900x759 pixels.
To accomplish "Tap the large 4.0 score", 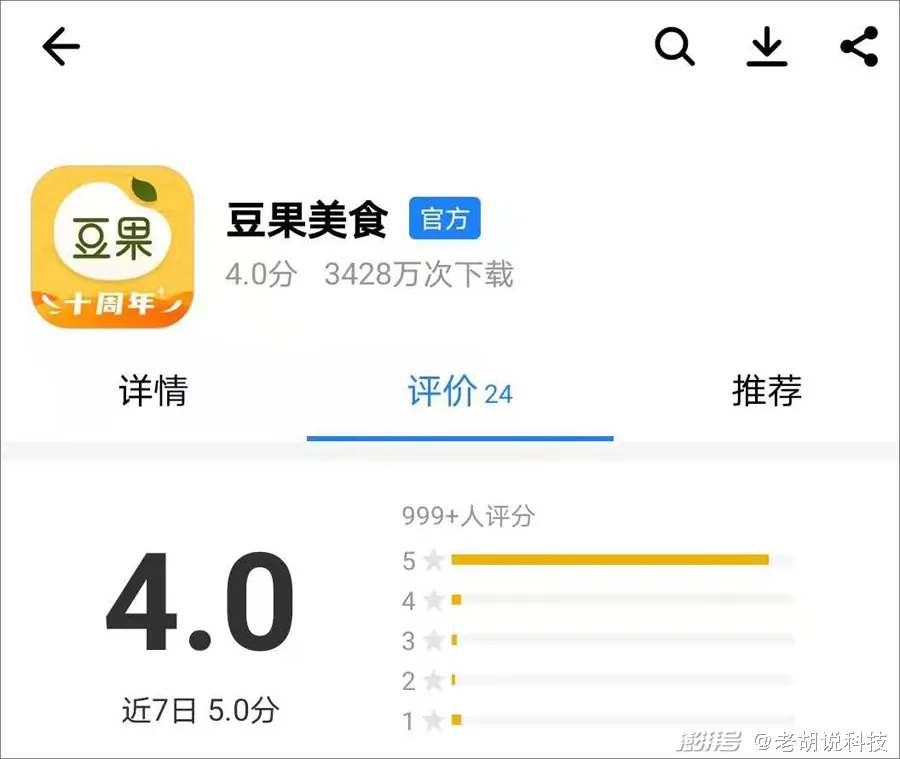I will 200,601.
